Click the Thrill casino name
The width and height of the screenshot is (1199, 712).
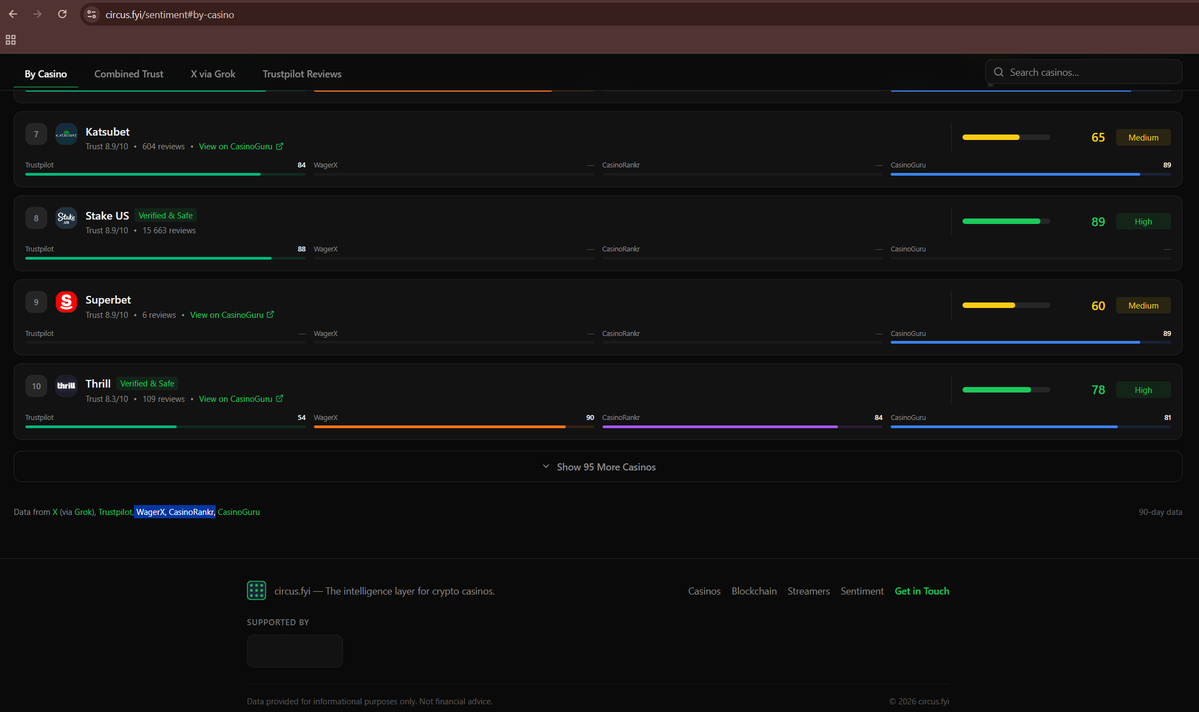pos(98,384)
